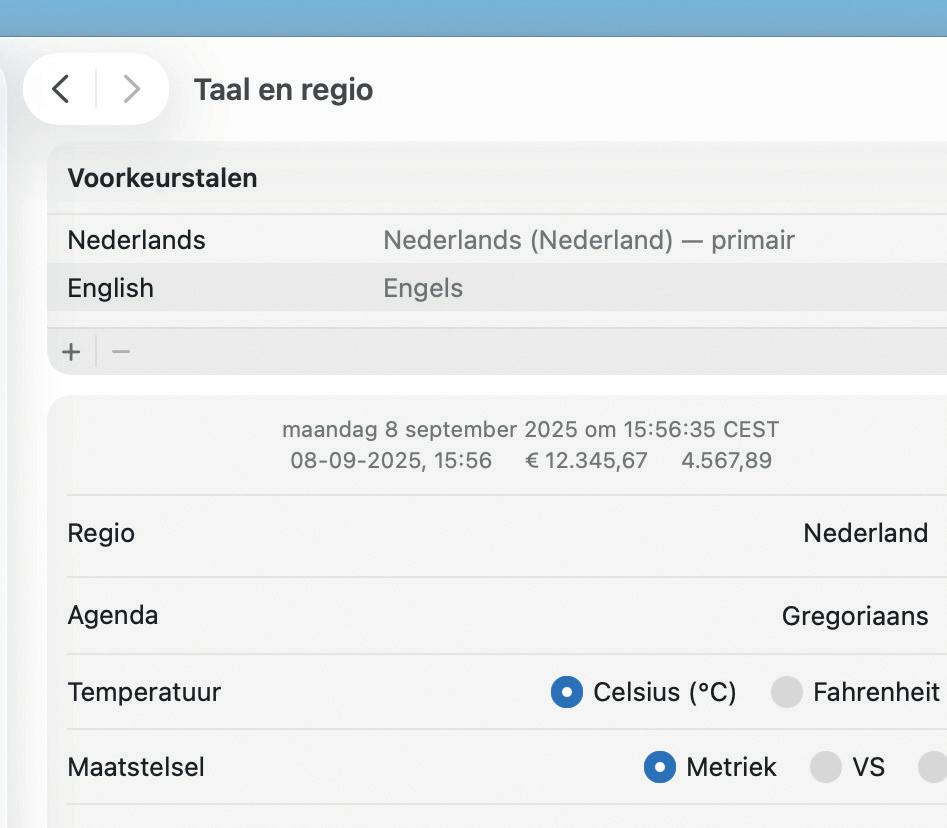Click the 'Nederlands (Nederland) — primair' description
This screenshot has width=947, height=828.
point(589,240)
